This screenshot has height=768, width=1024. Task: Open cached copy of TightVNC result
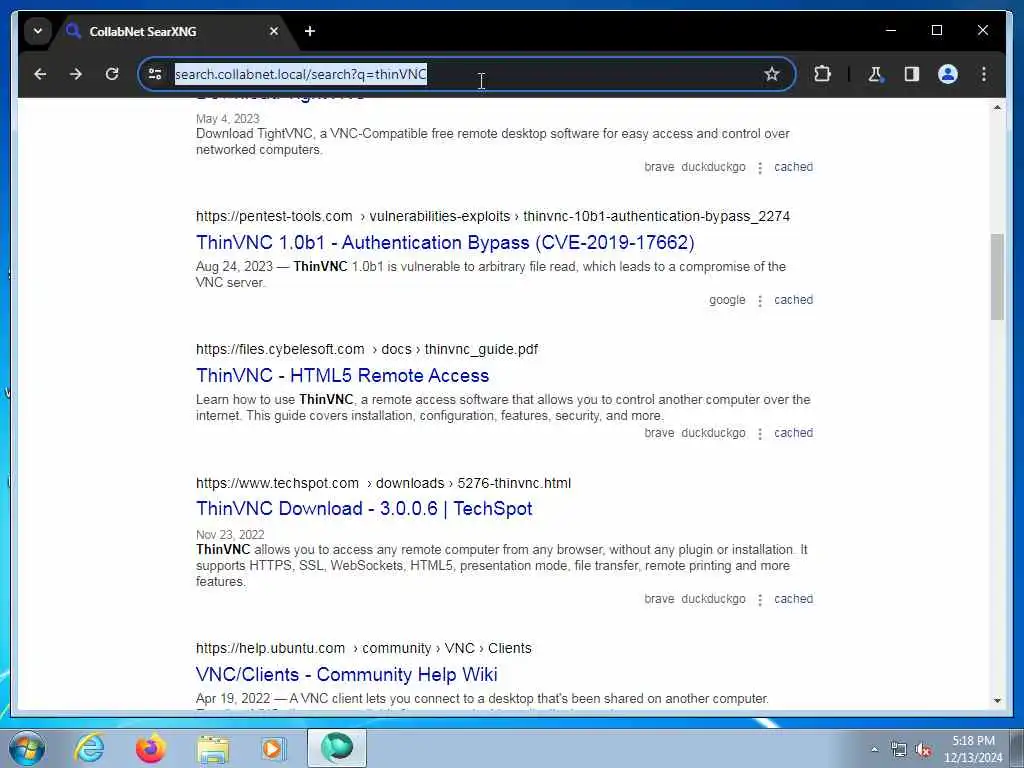pos(793,167)
